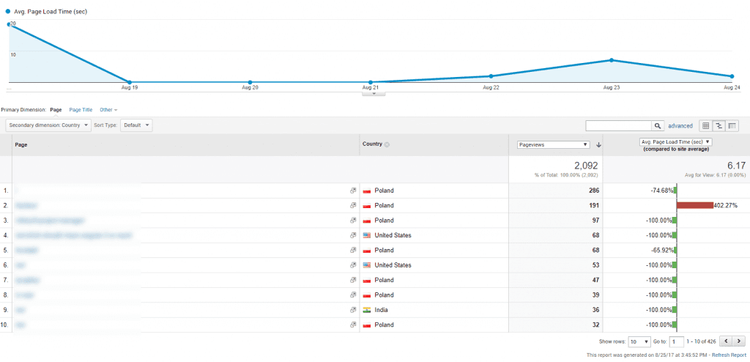The height and width of the screenshot is (362, 750).
Task: Expand the chart collapse handle below graph
Action: pyautogui.click(x=374, y=93)
